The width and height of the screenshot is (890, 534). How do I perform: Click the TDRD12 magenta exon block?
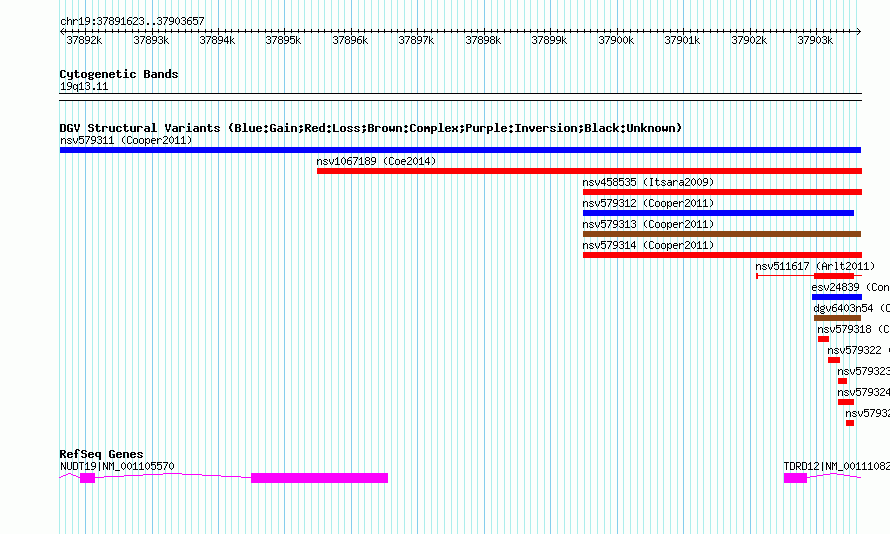(795, 478)
